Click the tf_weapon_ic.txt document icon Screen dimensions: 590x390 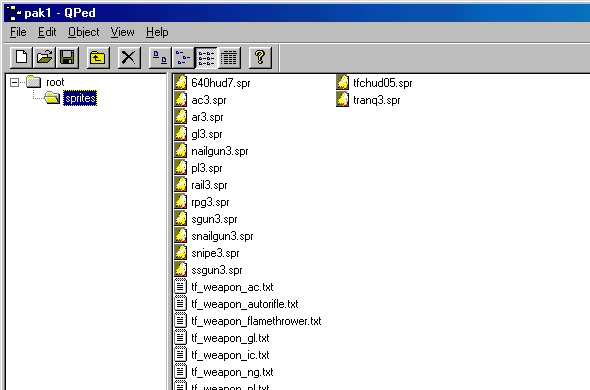coord(181,355)
